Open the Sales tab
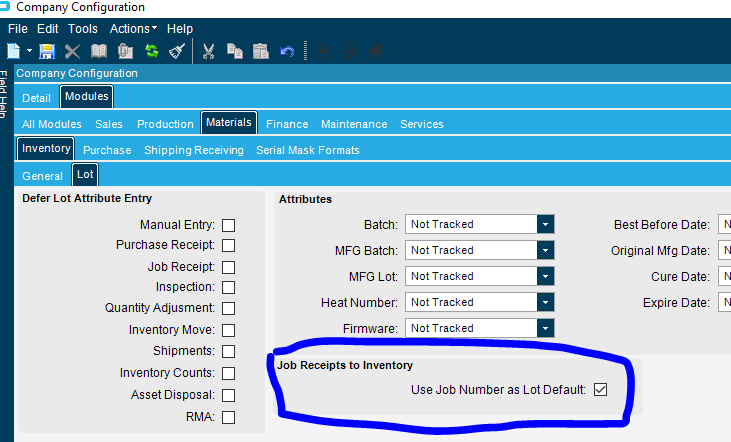 [109, 124]
